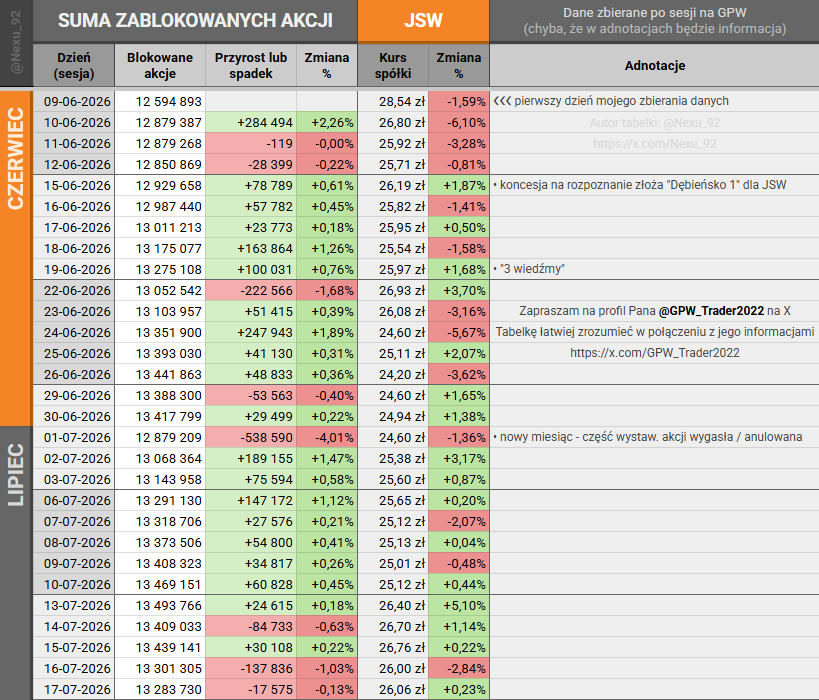
Task: Click the 'Kurs spółki' column header
Action: [393, 65]
